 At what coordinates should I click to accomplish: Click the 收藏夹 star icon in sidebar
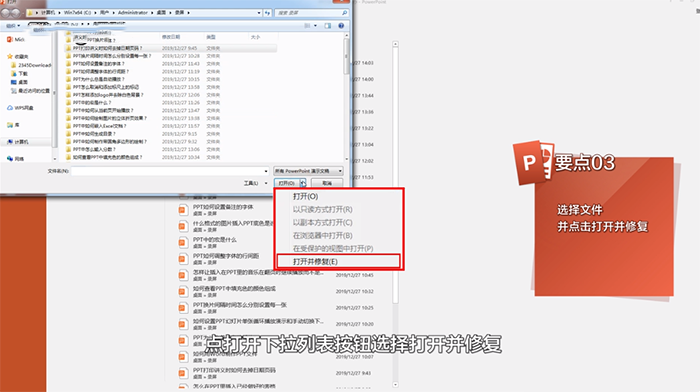click(x=10, y=56)
